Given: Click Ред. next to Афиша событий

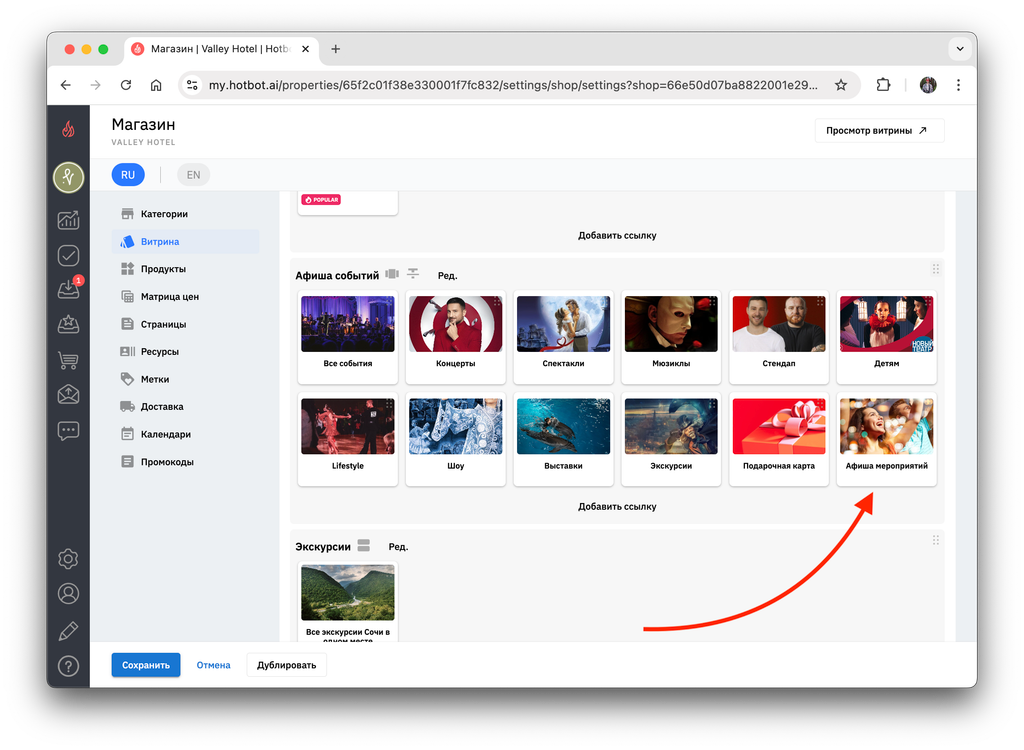Looking at the screenshot, I should click(x=447, y=276).
